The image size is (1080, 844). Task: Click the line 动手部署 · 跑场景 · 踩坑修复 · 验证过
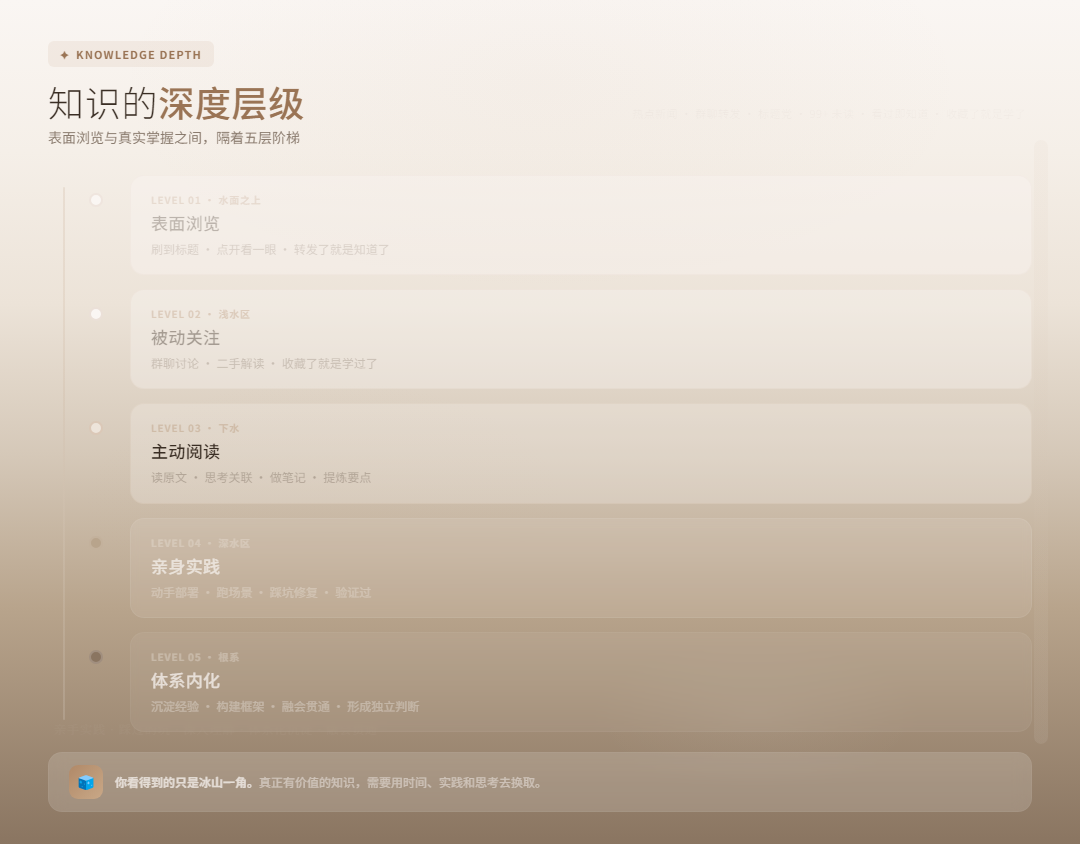tap(261, 593)
